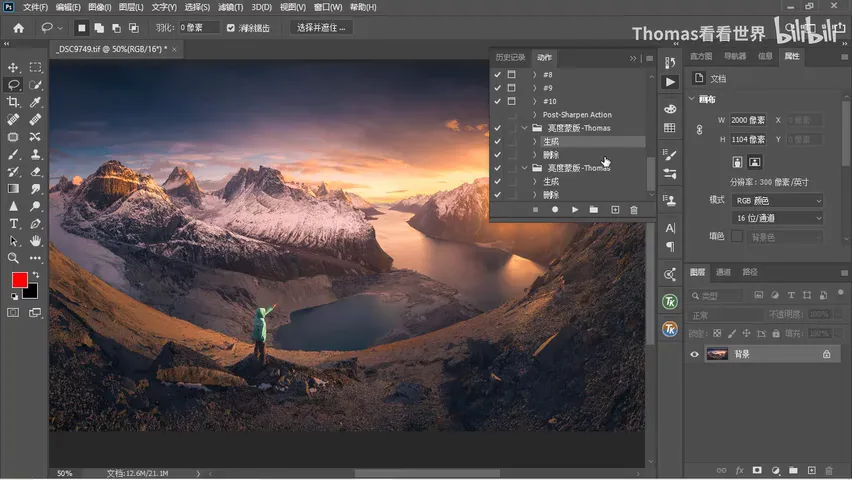Screen dimensions: 852x480
Task: Select the Path Selection arrow tool
Action: 13,241
